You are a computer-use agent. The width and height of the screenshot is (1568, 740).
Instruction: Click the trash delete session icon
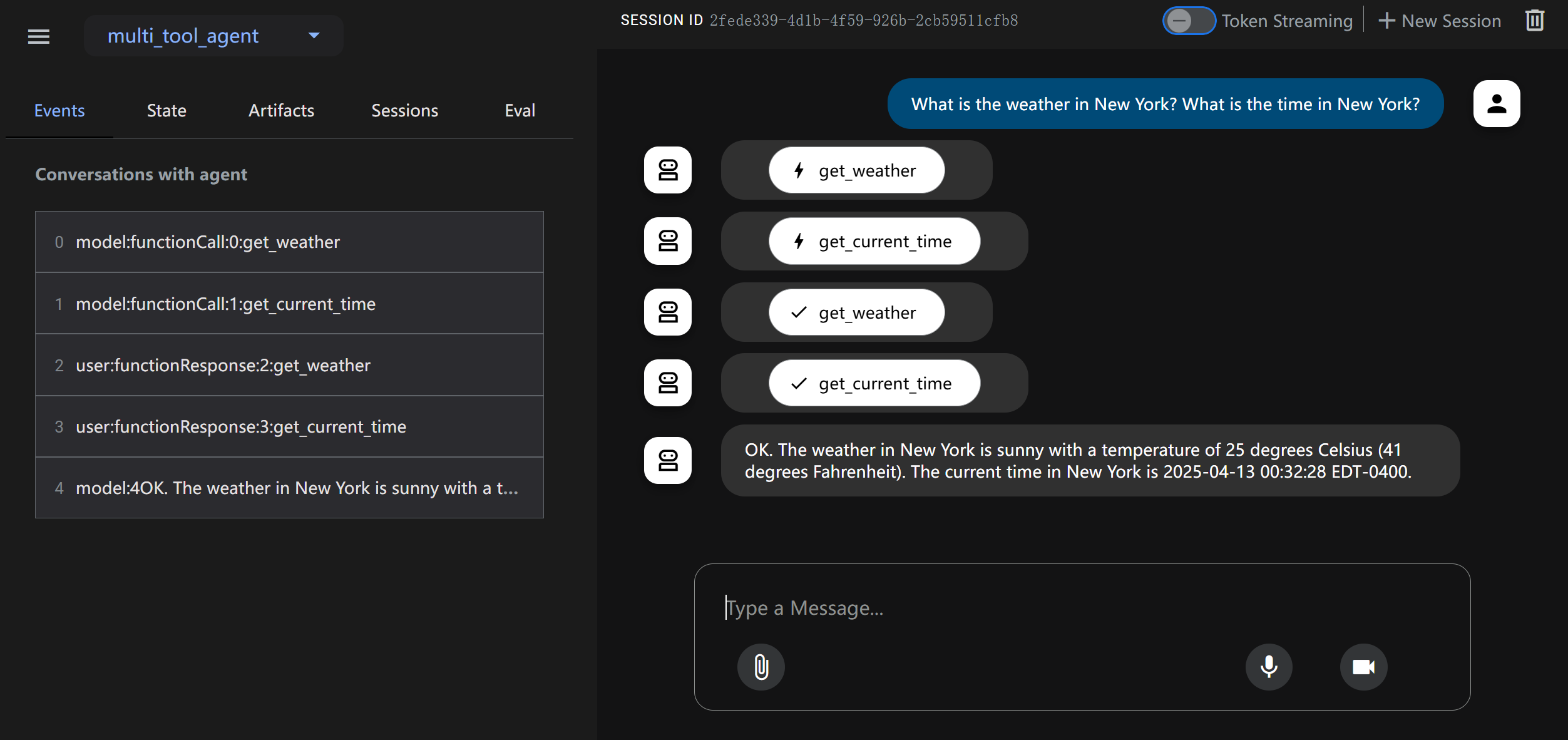coord(1534,21)
